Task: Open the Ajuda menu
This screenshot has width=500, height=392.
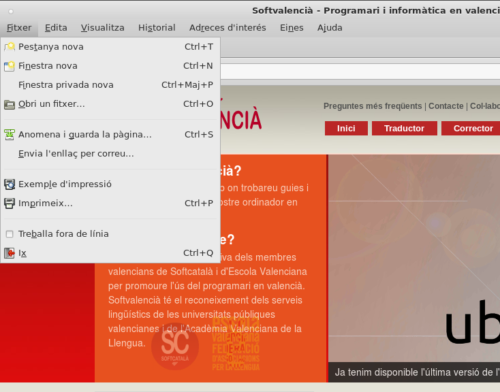Action: [330, 28]
